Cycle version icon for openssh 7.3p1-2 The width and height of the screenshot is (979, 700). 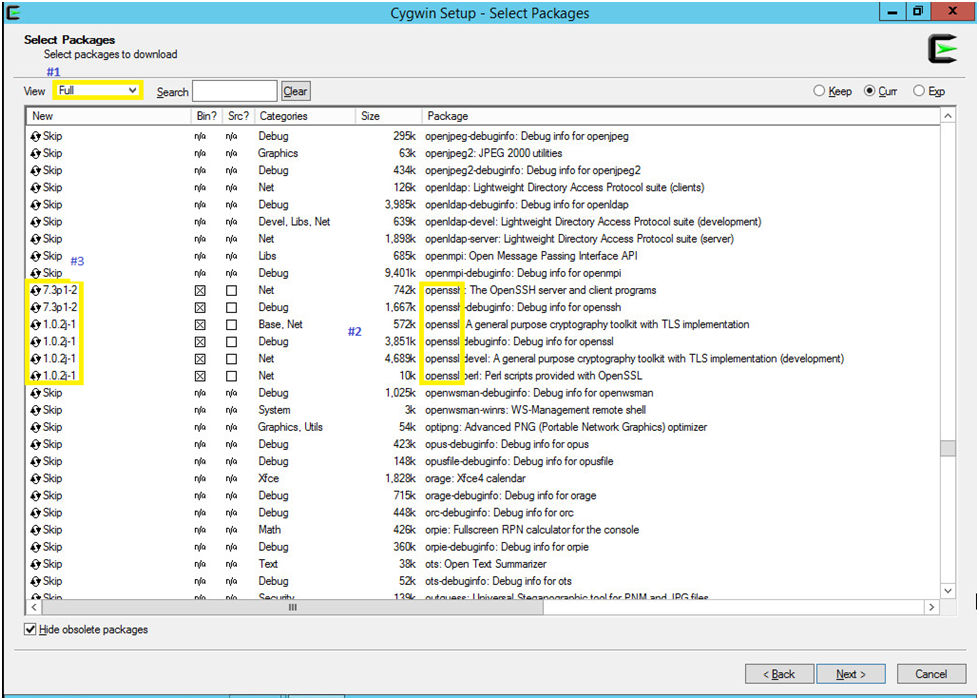point(36,290)
